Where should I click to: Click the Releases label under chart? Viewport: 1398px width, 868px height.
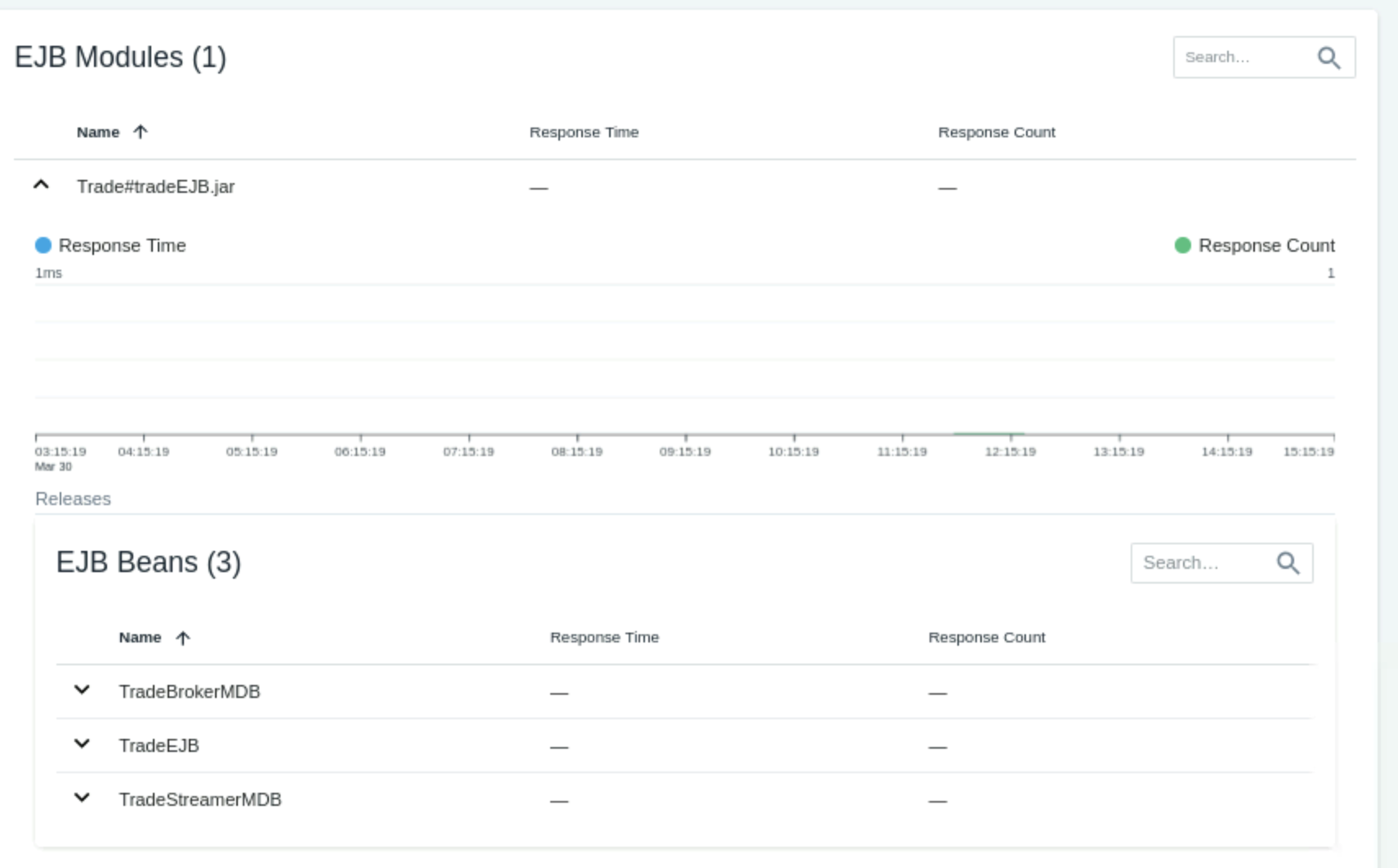click(x=73, y=499)
